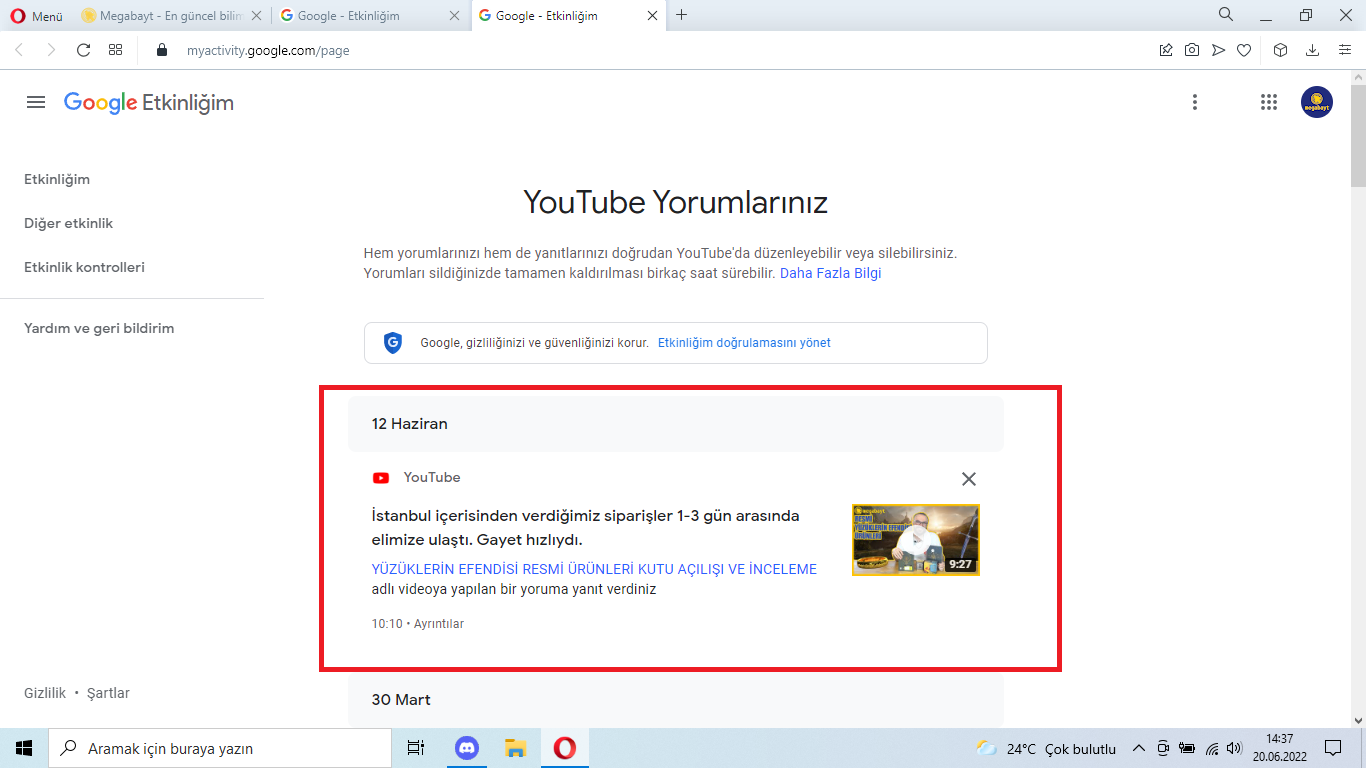Open a new browser tab
Image resolution: width=1366 pixels, height=768 pixels.
tap(681, 16)
